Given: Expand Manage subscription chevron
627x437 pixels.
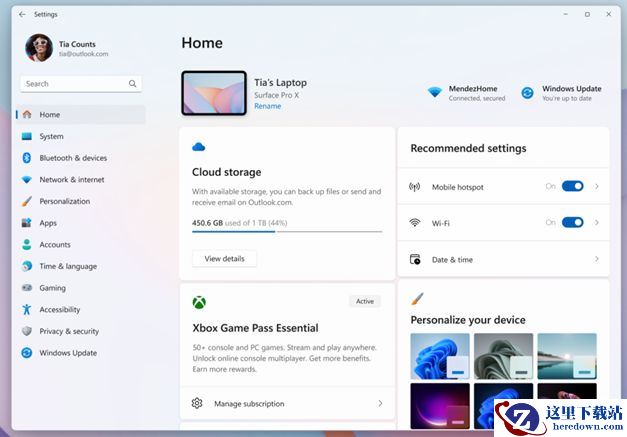Looking at the screenshot, I should point(380,404).
